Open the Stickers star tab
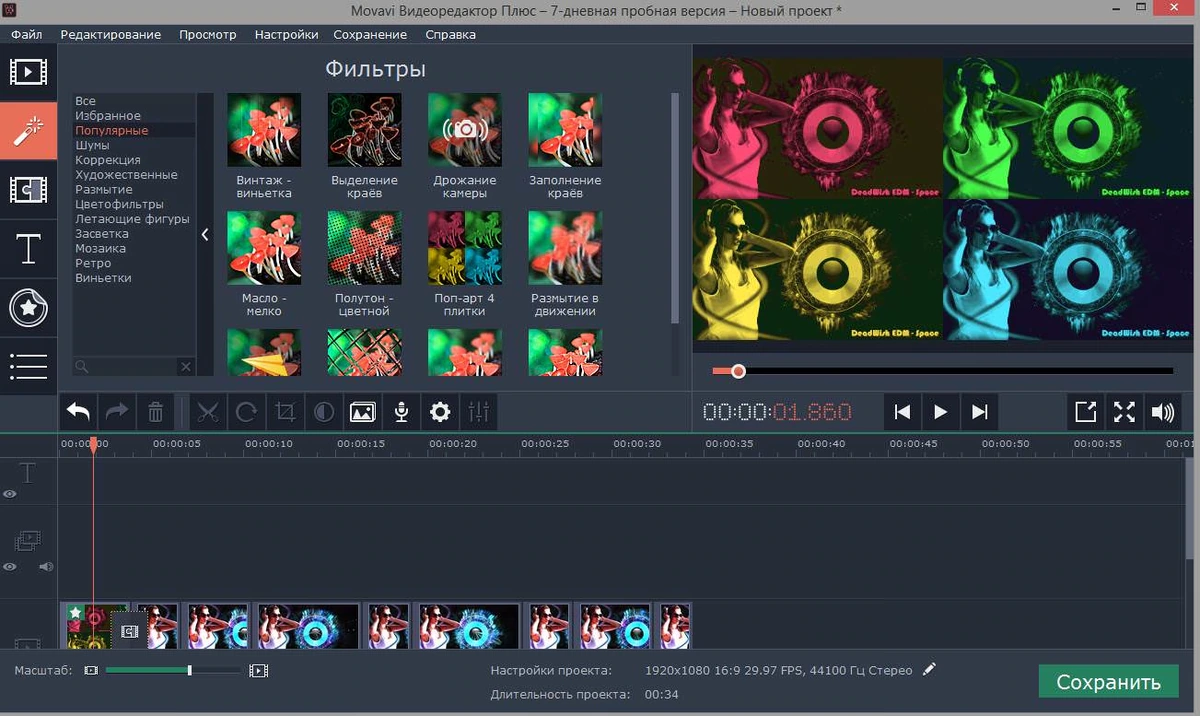 tap(28, 307)
